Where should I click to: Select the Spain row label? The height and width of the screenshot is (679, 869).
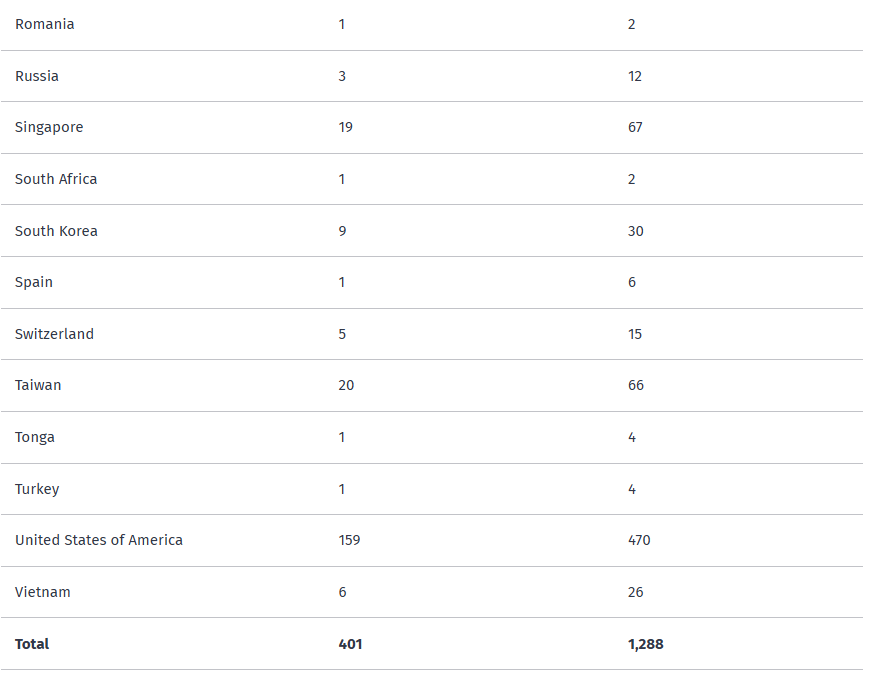[x=34, y=282]
